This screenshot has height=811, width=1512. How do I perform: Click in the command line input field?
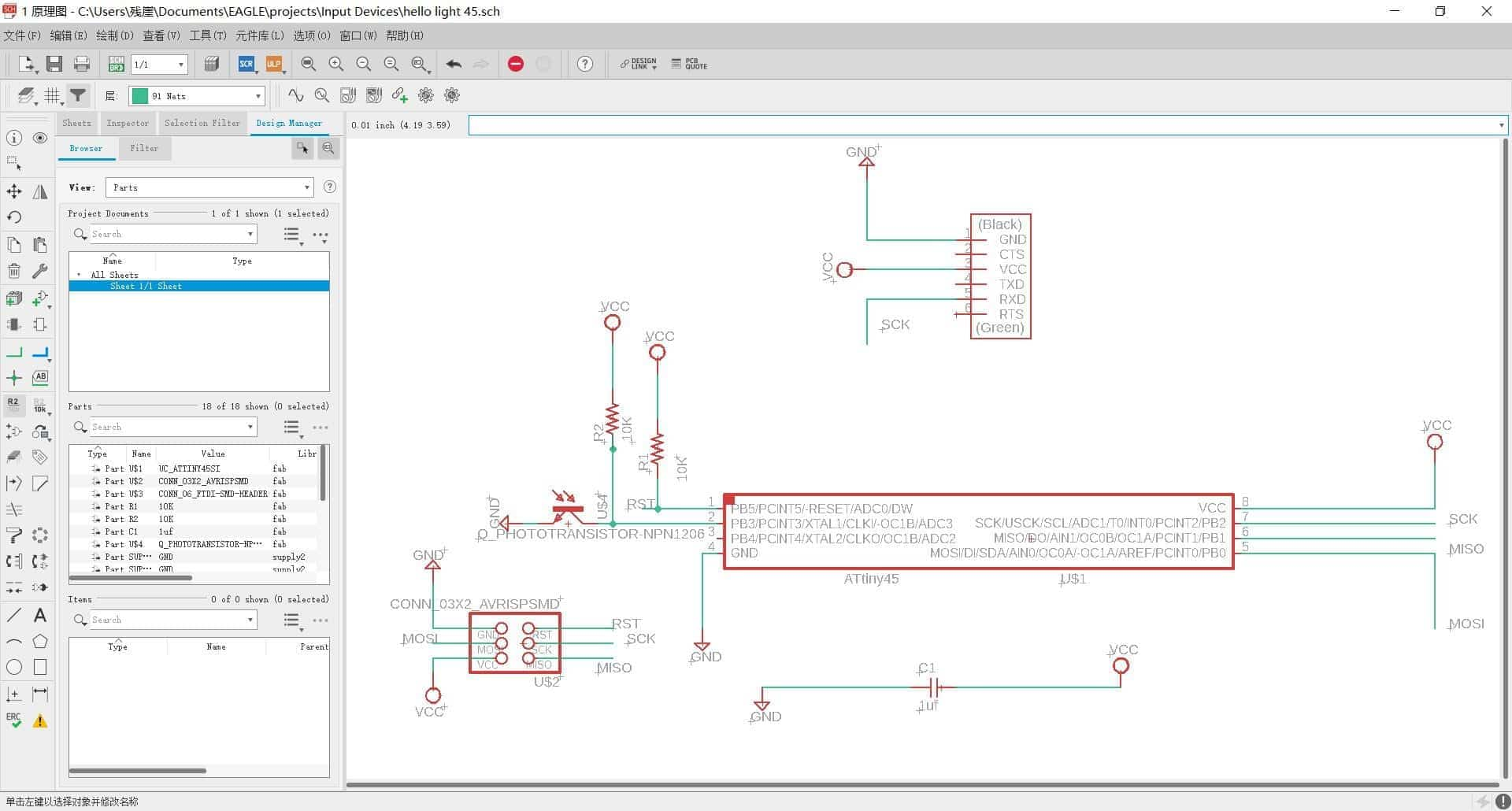pyautogui.click(x=983, y=125)
